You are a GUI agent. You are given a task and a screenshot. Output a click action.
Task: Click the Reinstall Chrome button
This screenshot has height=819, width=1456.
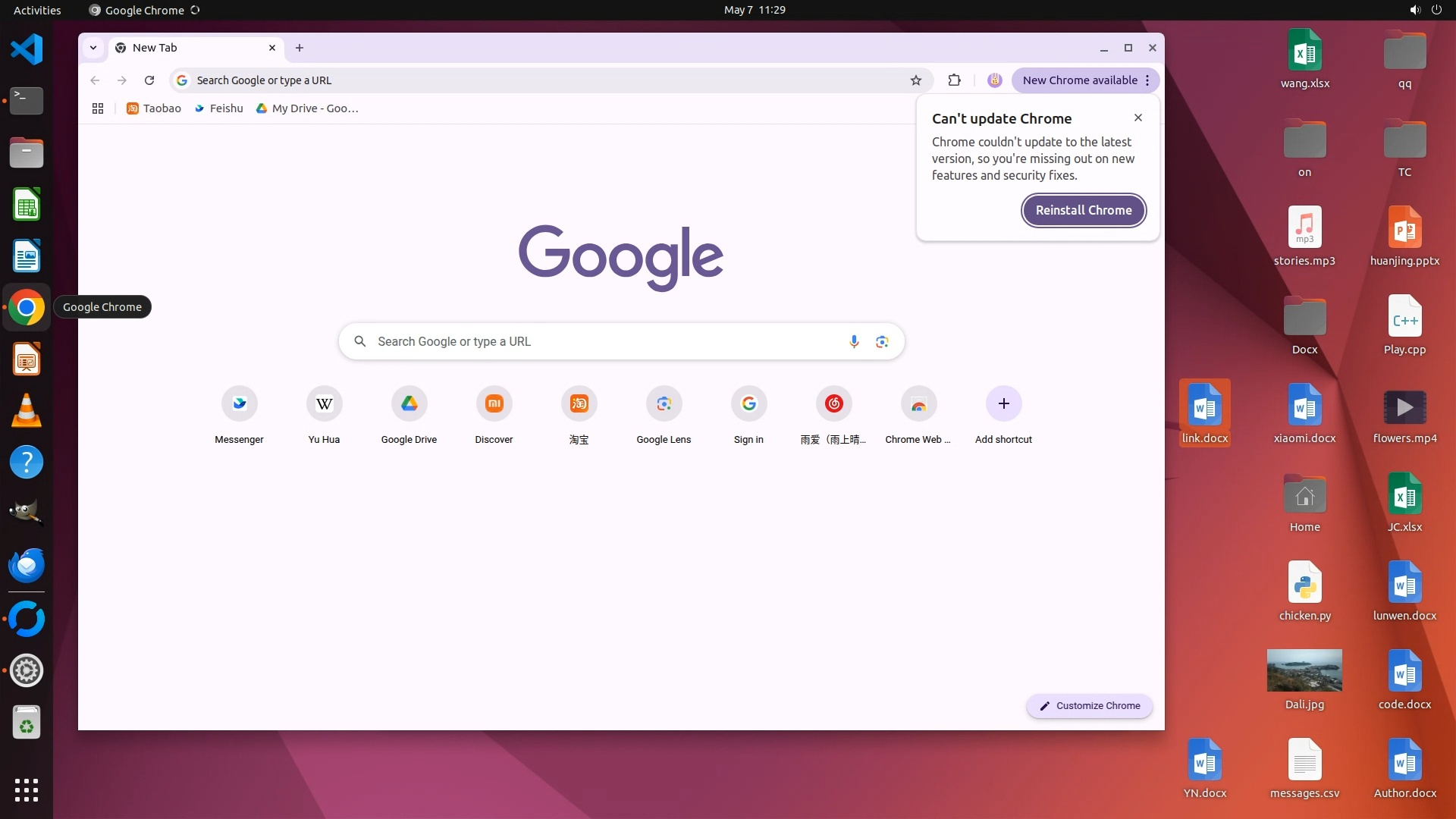(1083, 210)
